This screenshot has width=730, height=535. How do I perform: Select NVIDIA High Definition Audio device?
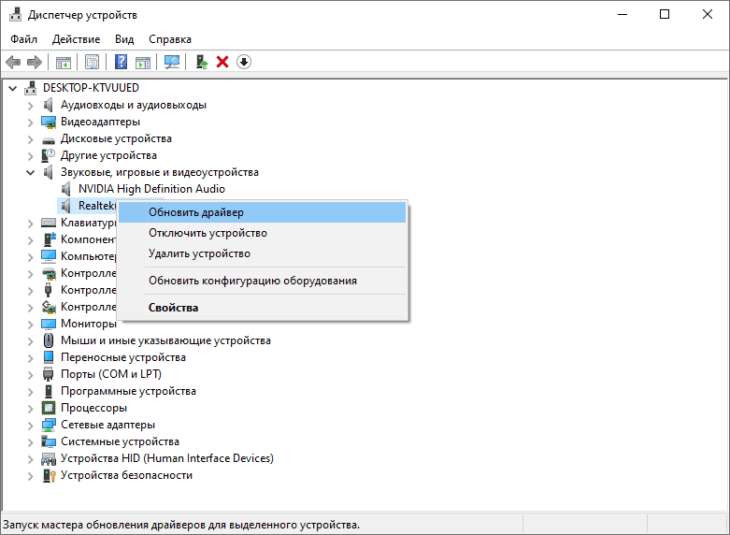[x=151, y=189]
